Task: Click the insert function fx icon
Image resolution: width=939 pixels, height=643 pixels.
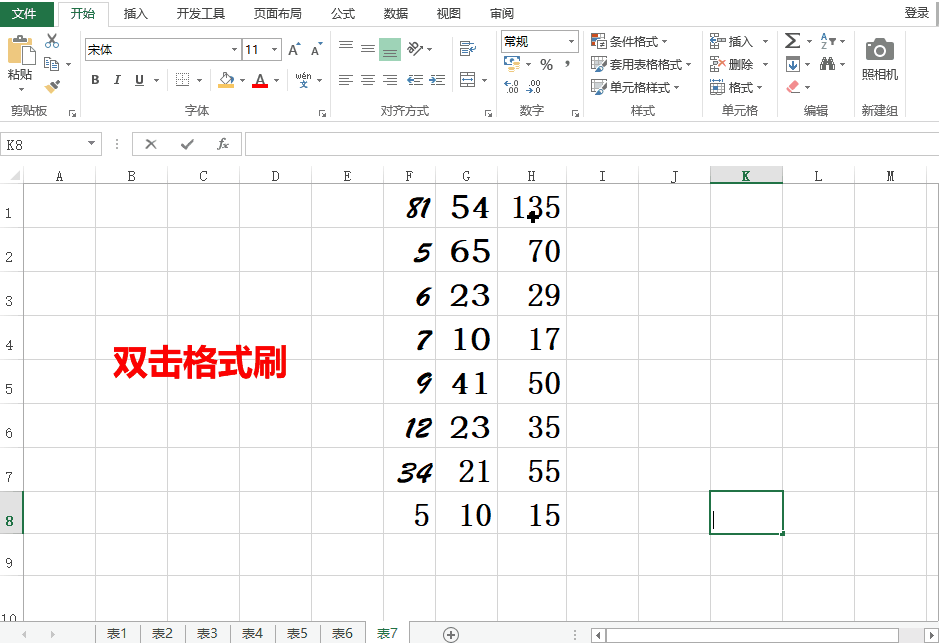Action: pos(223,144)
